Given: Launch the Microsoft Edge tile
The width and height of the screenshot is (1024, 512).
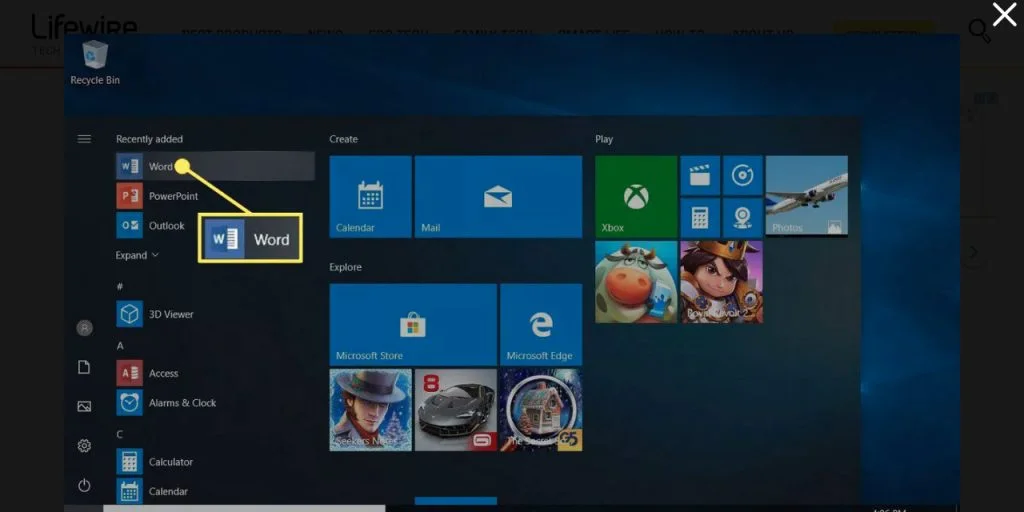Looking at the screenshot, I should pyautogui.click(x=541, y=325).
